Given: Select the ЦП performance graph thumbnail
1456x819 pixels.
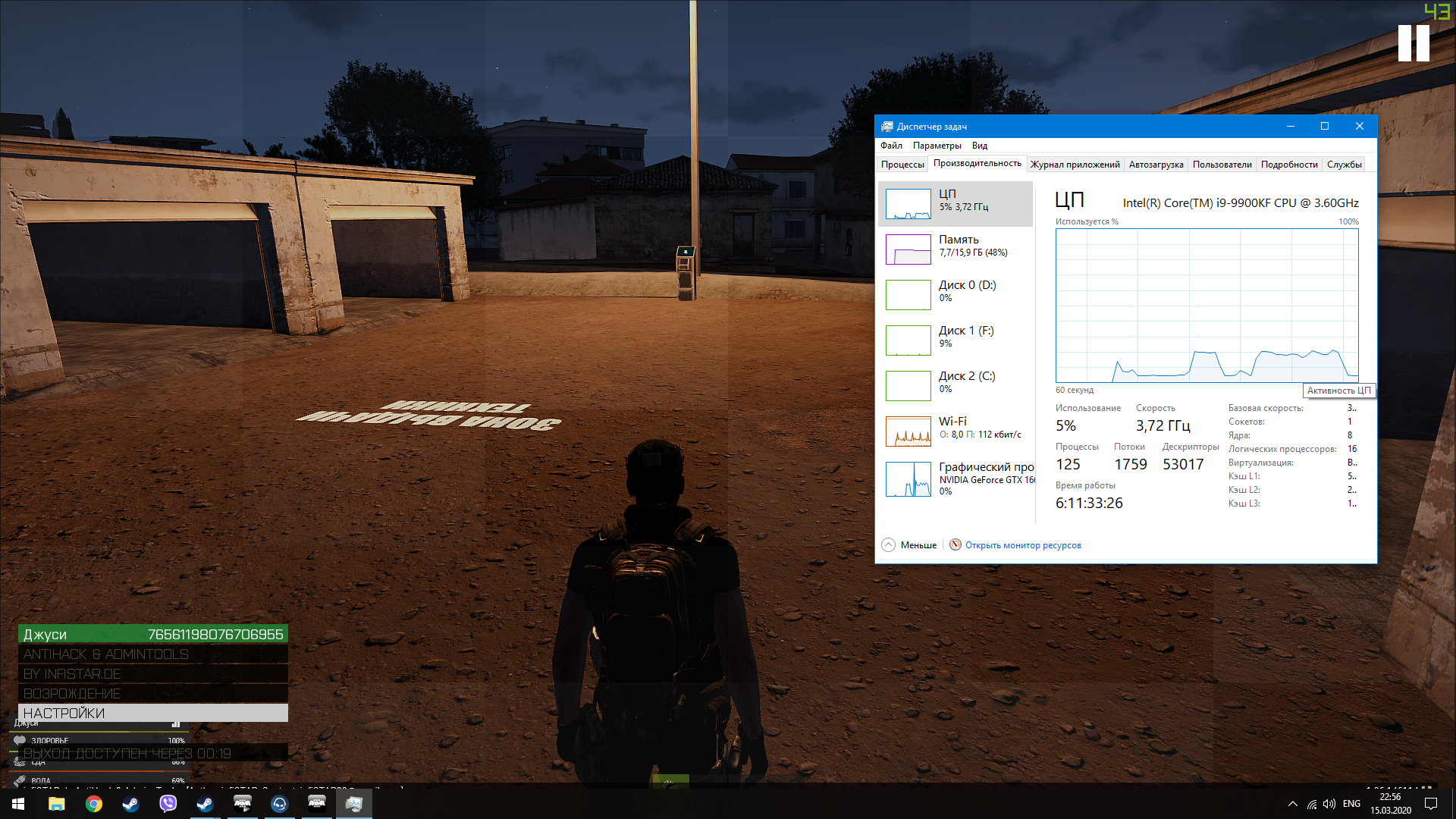Looking at the screenshot, I should 908,204.
